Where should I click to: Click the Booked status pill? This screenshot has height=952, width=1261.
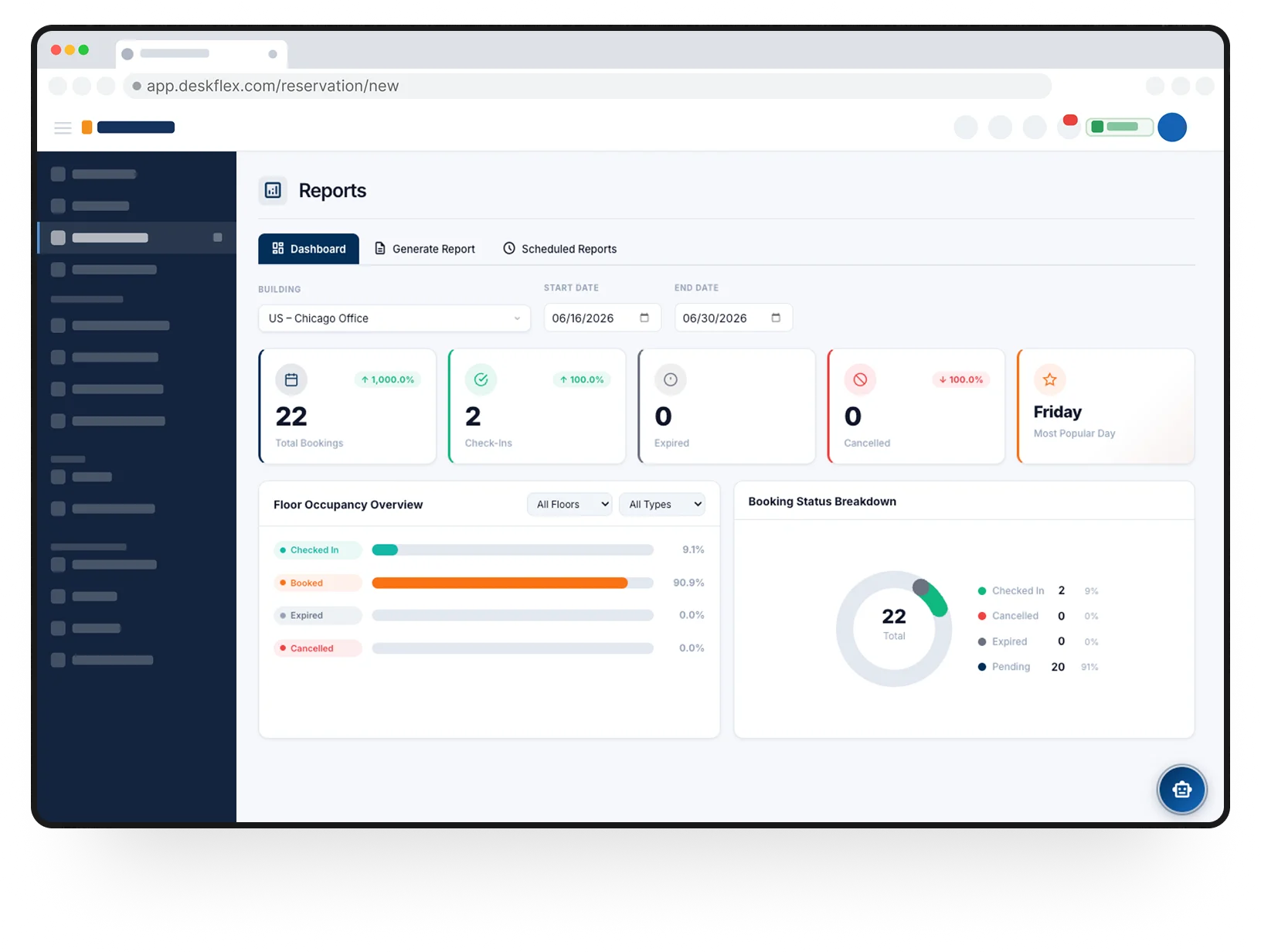(x=318, y=583)
